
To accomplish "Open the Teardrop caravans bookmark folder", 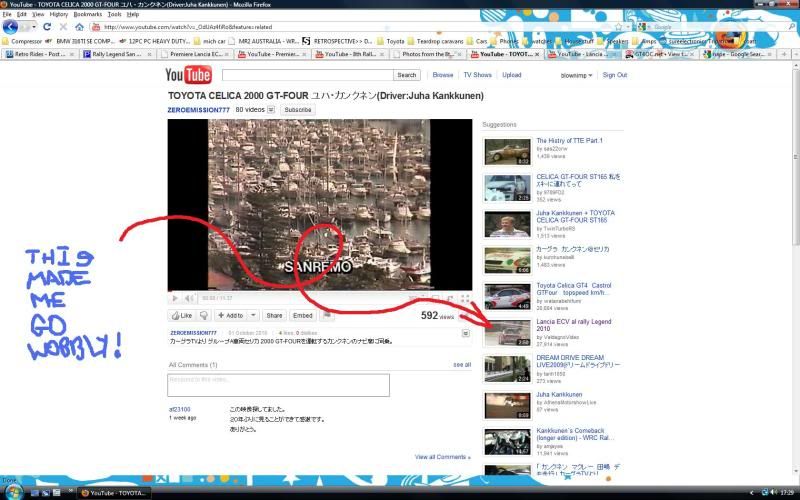I will 435,41.
